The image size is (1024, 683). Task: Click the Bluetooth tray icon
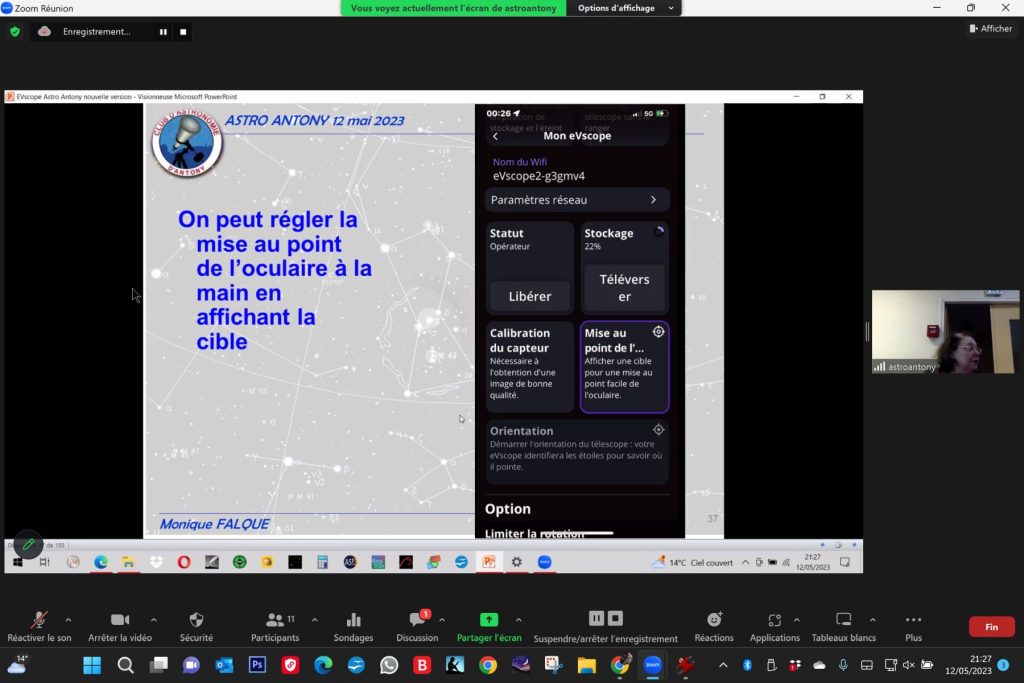[x=747, y=665]
